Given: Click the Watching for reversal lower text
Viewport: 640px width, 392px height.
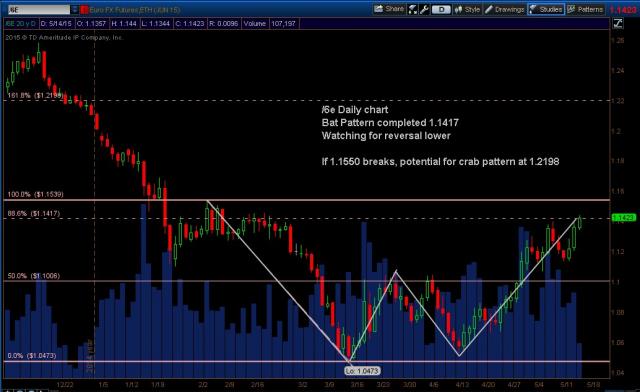Looking at the screenshot, I should point(386,136).
